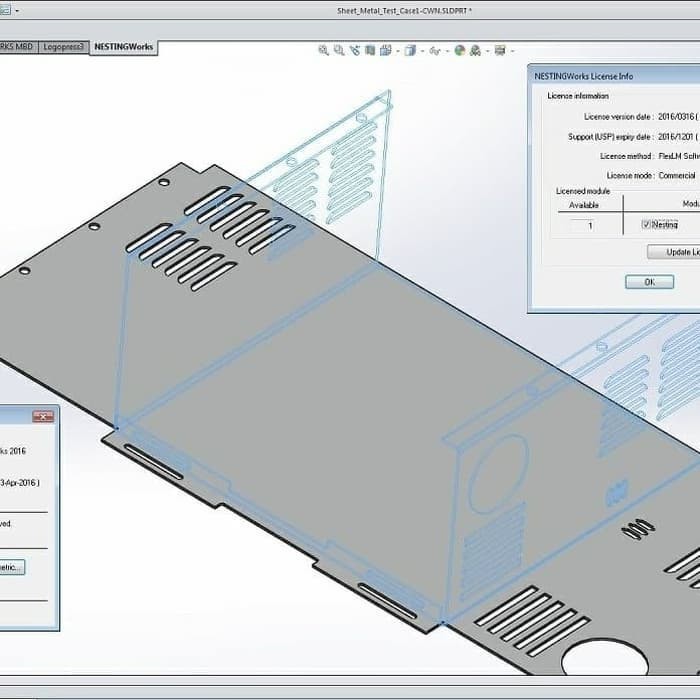The height and width of the screenshot is (700, 700).
Task: Switch to the NESTINGWorks tab
Action: [x=124, y=47]
